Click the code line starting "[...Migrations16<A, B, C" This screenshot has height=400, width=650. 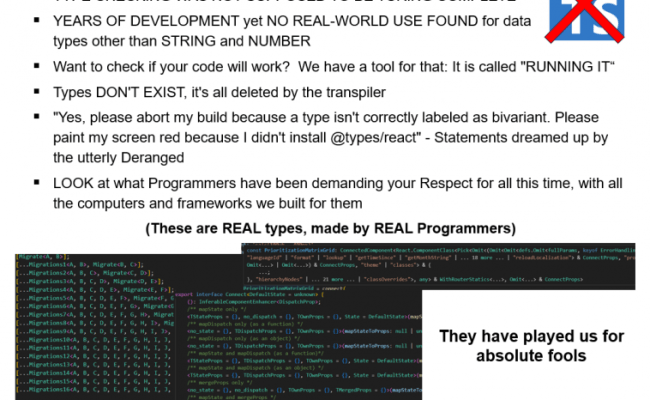[x=93, y=390]
